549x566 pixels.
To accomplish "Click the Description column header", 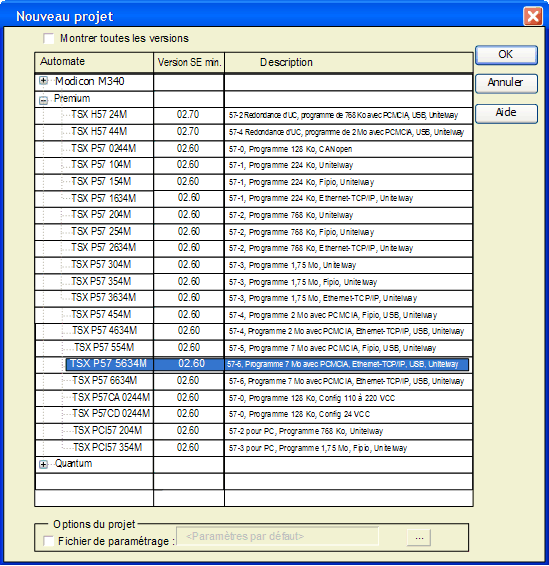I will 349,62.
